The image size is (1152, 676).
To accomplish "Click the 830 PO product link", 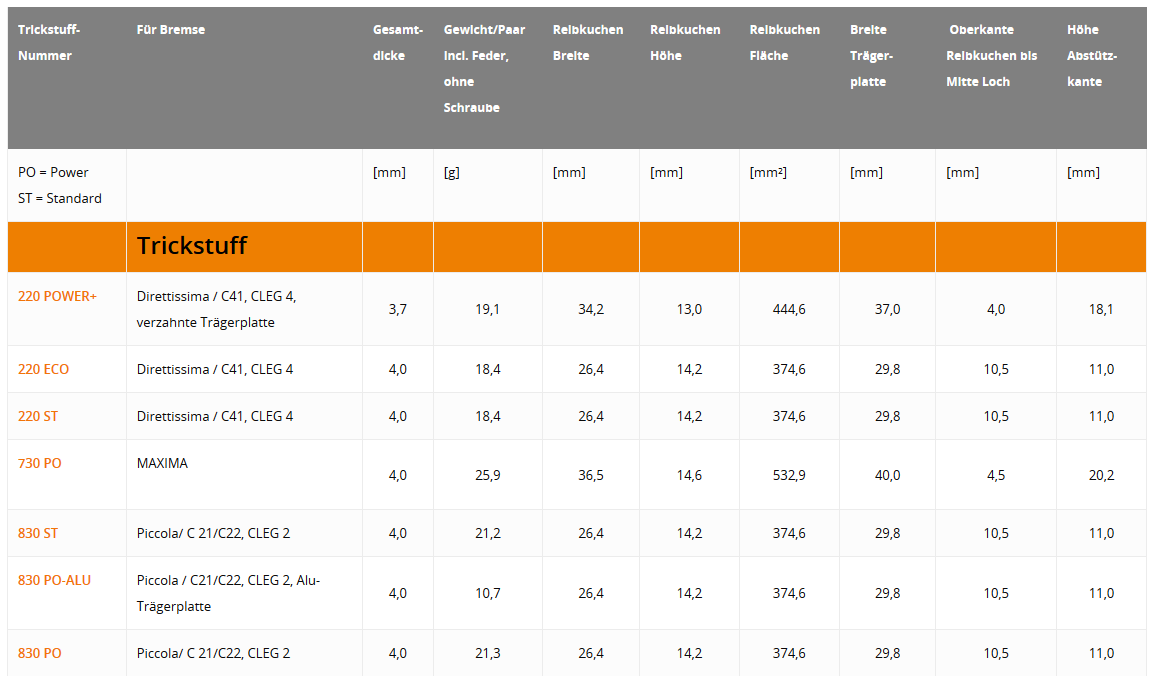I will 40,653.
